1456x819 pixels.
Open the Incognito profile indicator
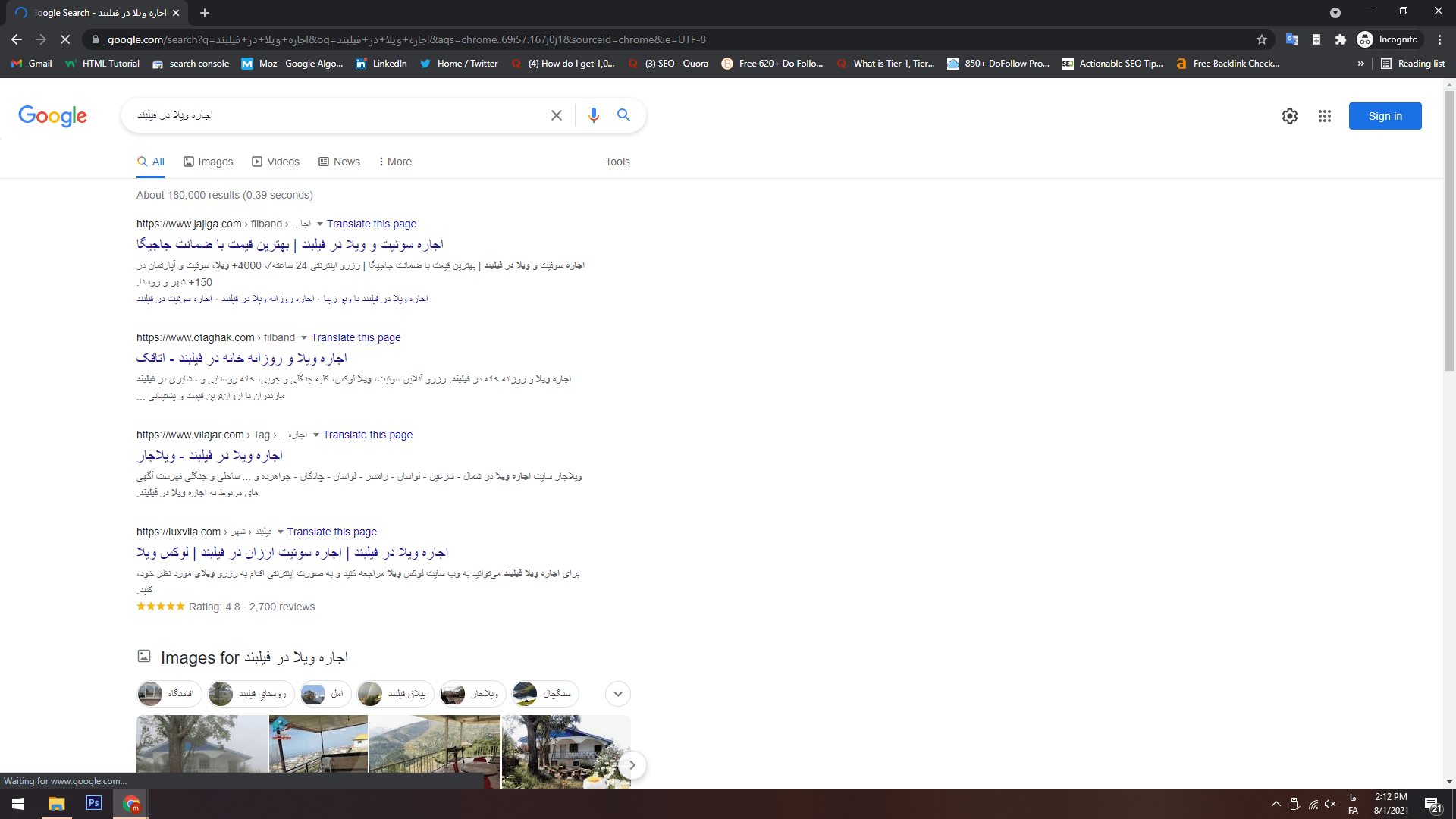(x=1388, y=39)
